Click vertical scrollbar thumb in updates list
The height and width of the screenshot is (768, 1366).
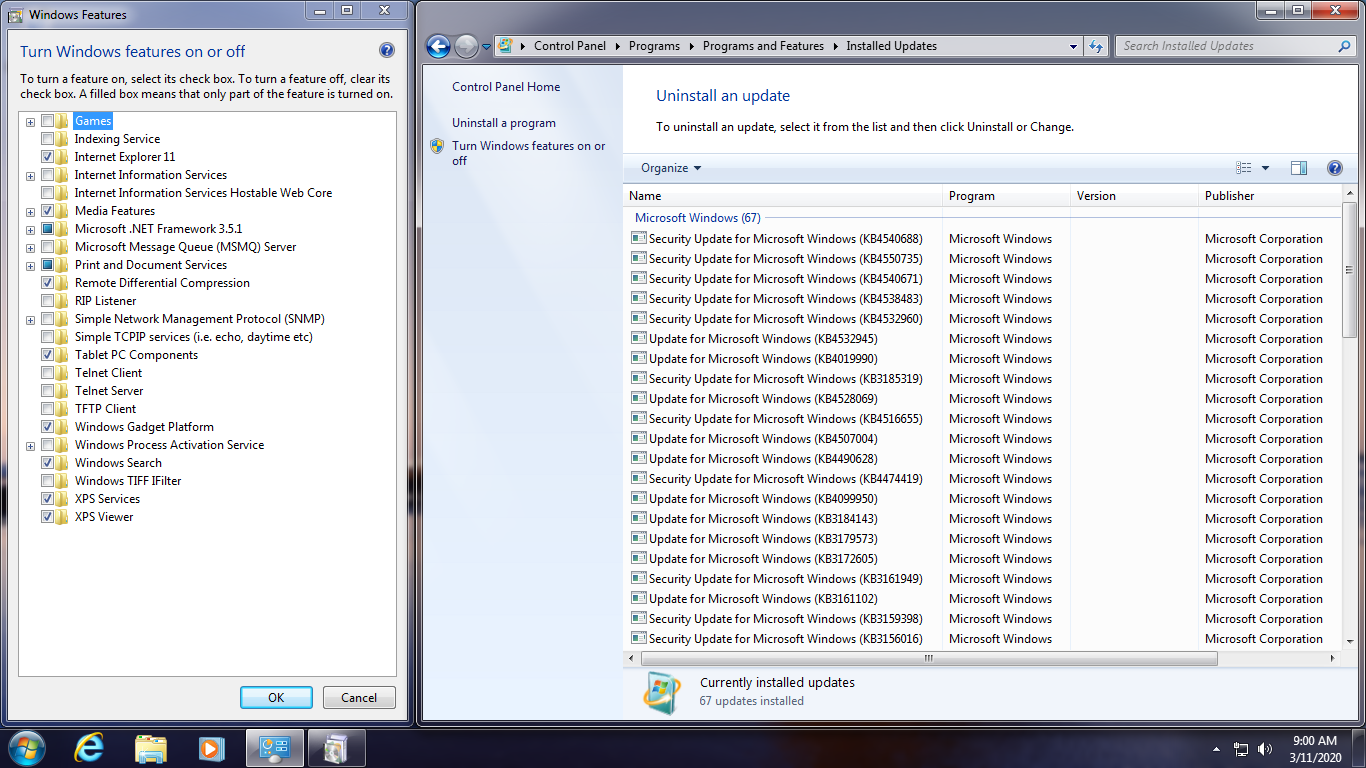pyautogui.click(x=1350, y=270)
